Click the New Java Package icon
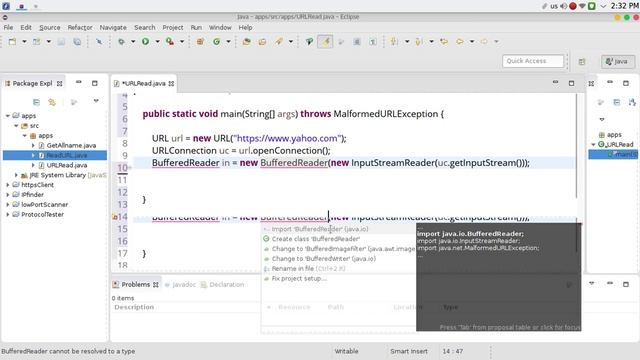 [x=200, y=42]
